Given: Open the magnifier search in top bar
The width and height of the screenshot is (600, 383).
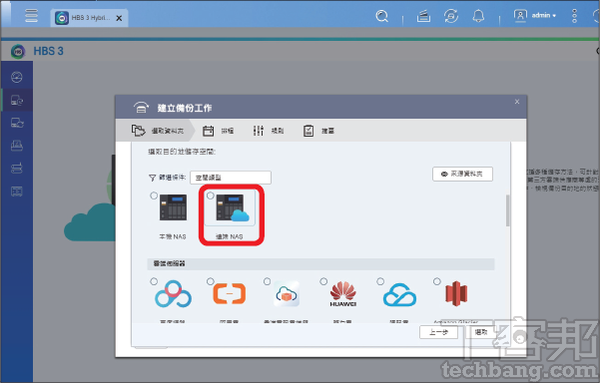Looking at the screenshot, I should tap(382, 16).
